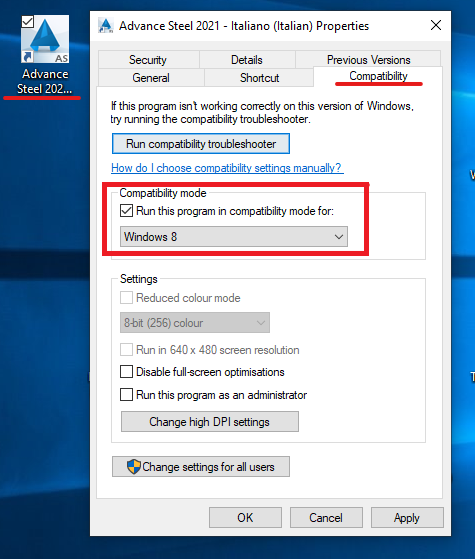Click the chevron arrow of Windows 8 dropdown
This screenshot has width=475, height=559.
339,237
